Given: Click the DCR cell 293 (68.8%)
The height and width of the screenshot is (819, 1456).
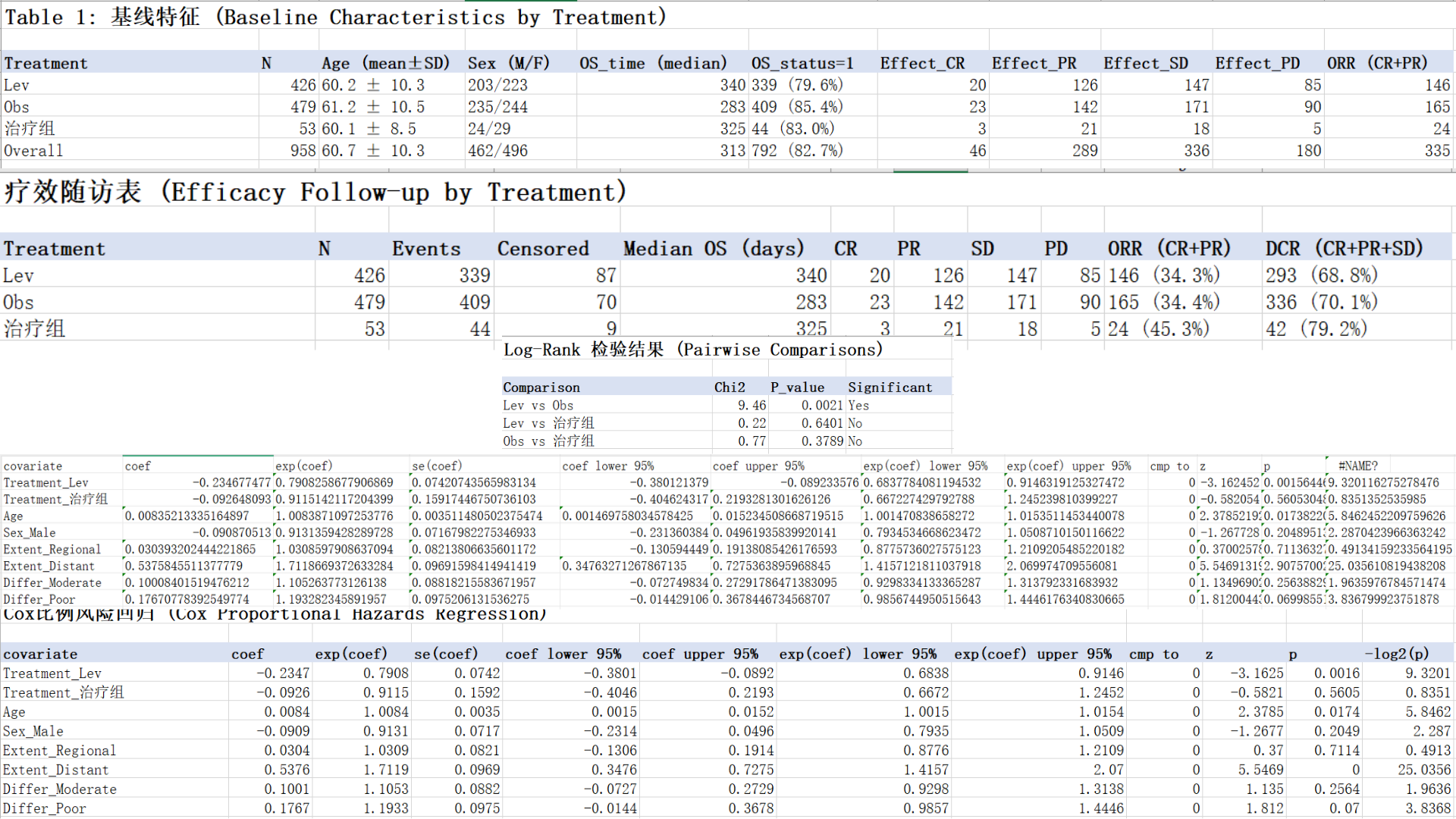Looking at the screenshot, I should (x=1322, y=275).
